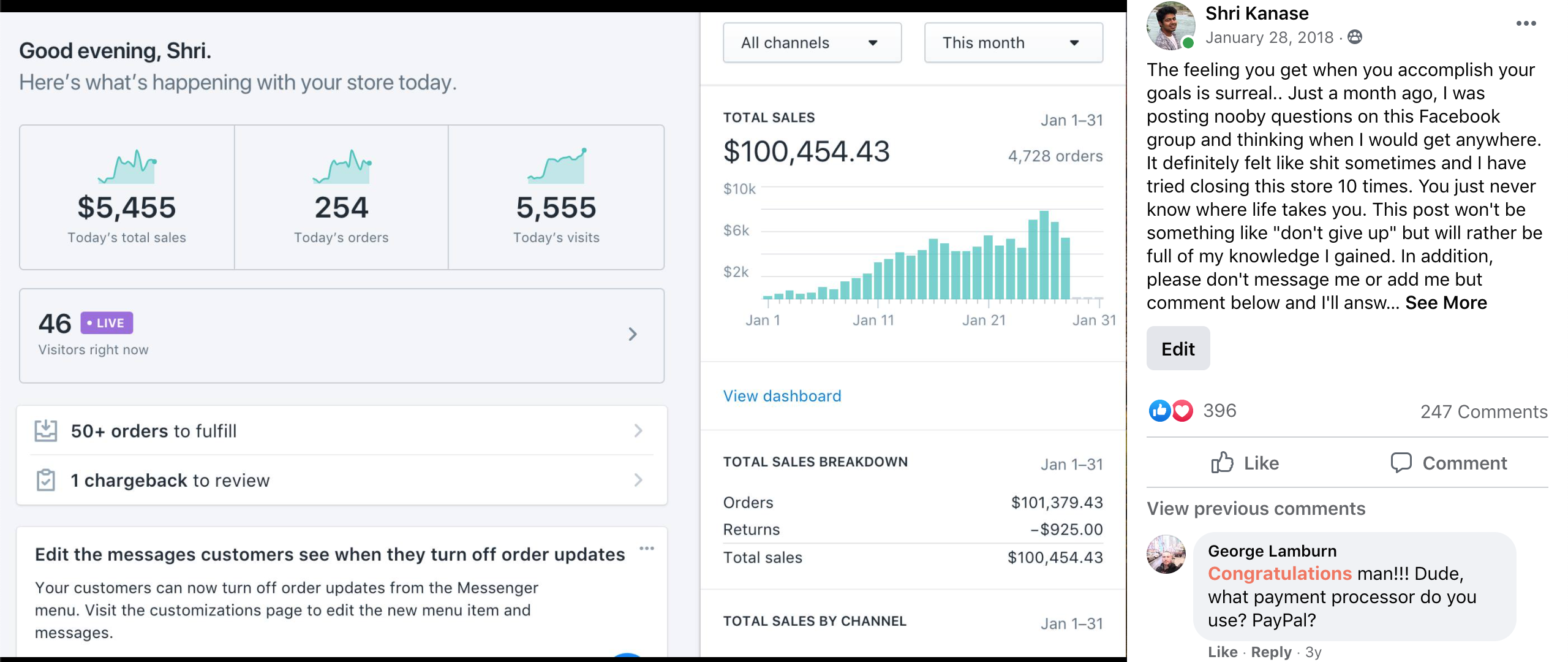
Task: Expand post text with See More
Action: [1446, 303]
